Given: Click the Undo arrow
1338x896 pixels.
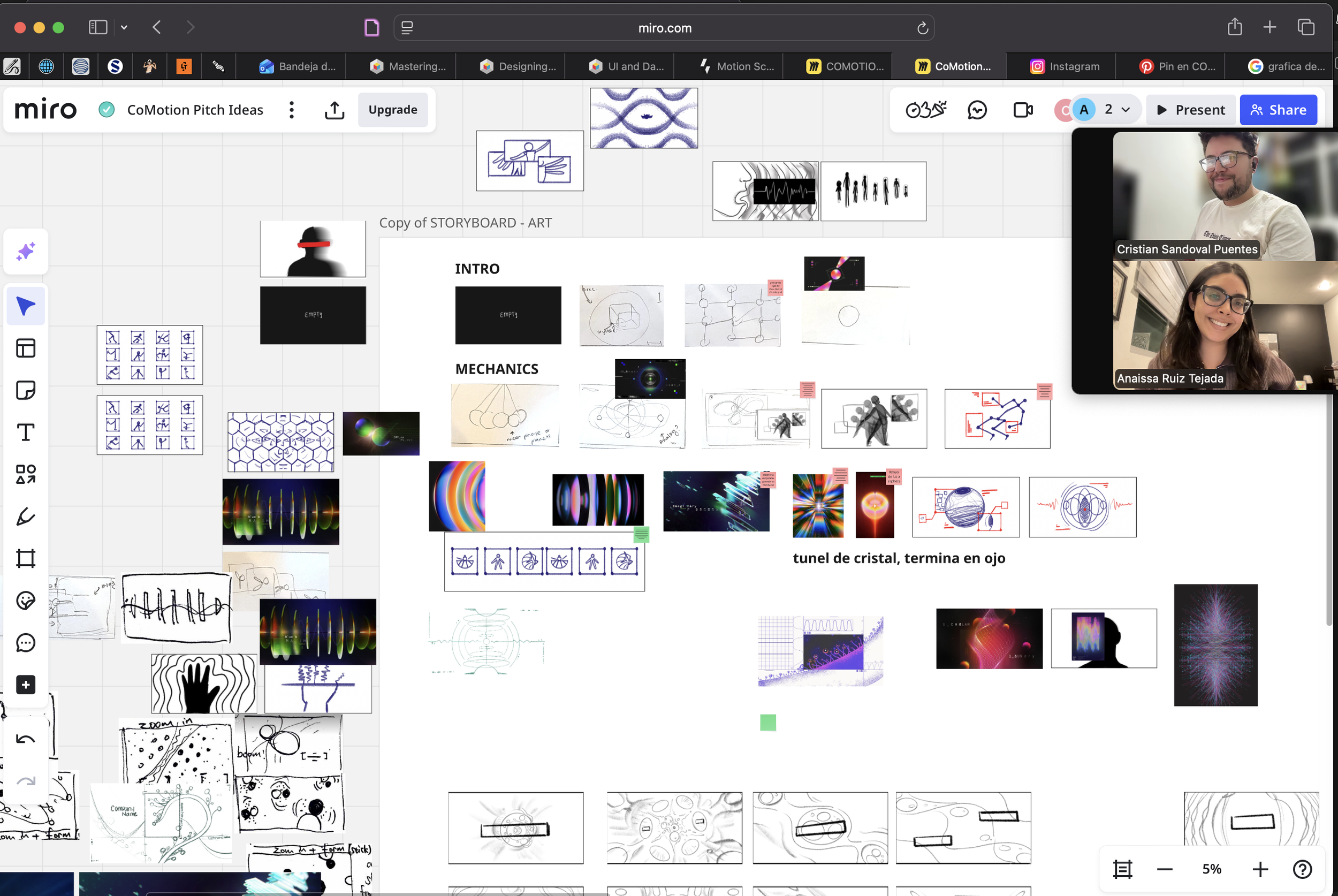Looking at the screenshot, I should pyautogui.click(x=26, y=739).
